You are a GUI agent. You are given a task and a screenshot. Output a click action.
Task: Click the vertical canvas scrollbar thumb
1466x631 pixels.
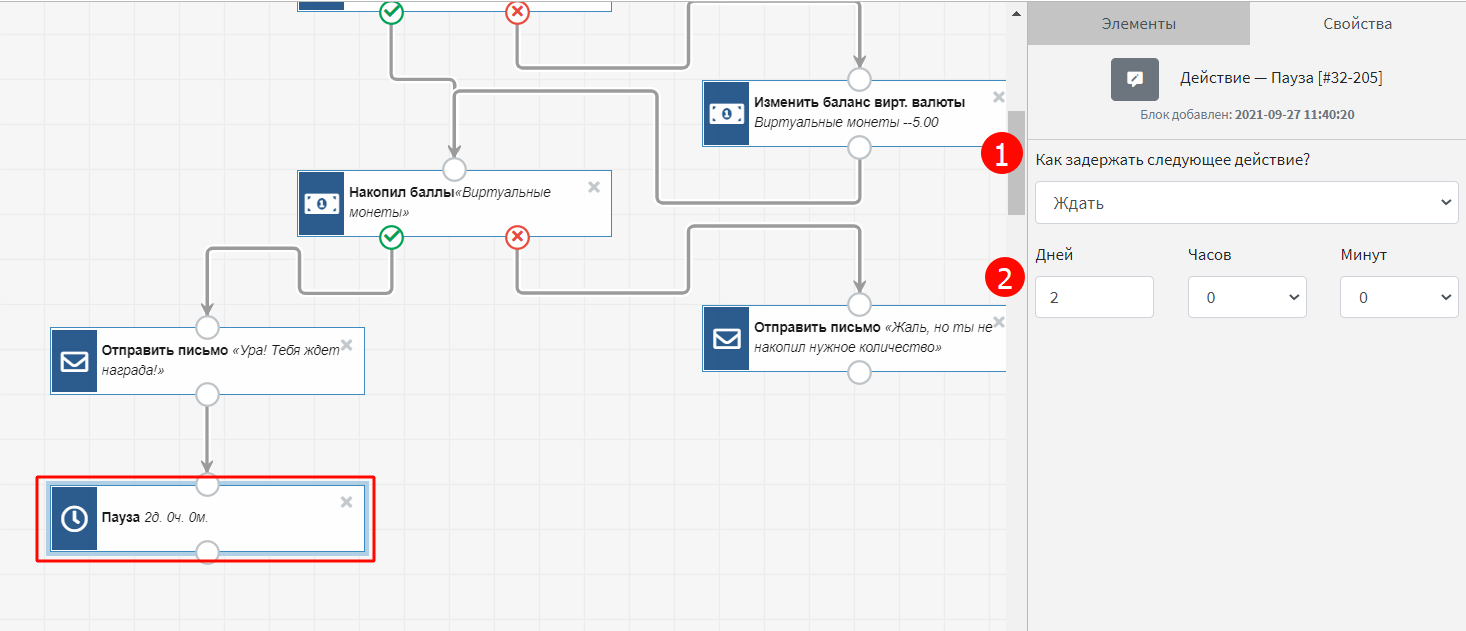[1016, 160]
